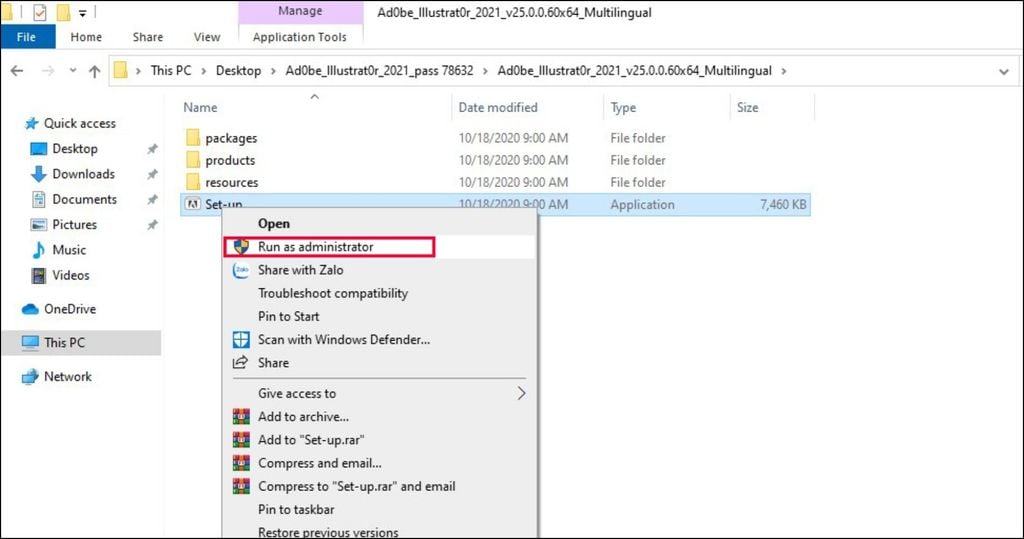Click the WinRAR icon beside Add to archive
This screenshot has height=539, width=1024.
click(240, 417)
